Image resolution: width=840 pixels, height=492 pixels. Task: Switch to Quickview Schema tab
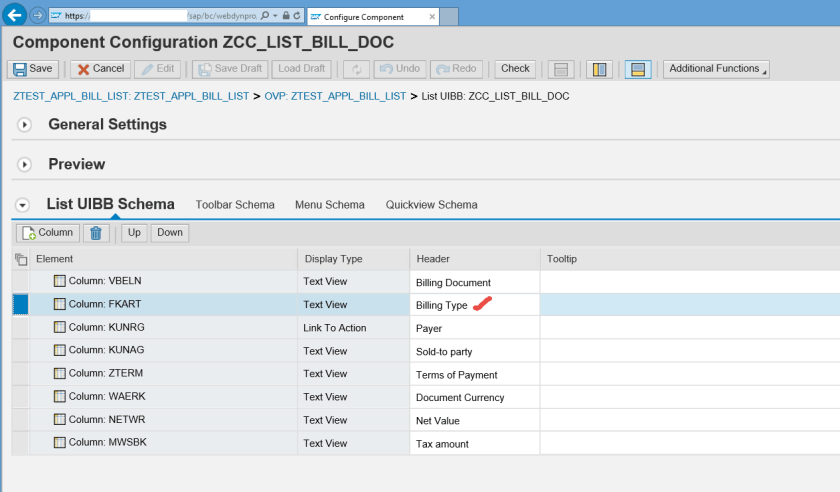(431, 205)
